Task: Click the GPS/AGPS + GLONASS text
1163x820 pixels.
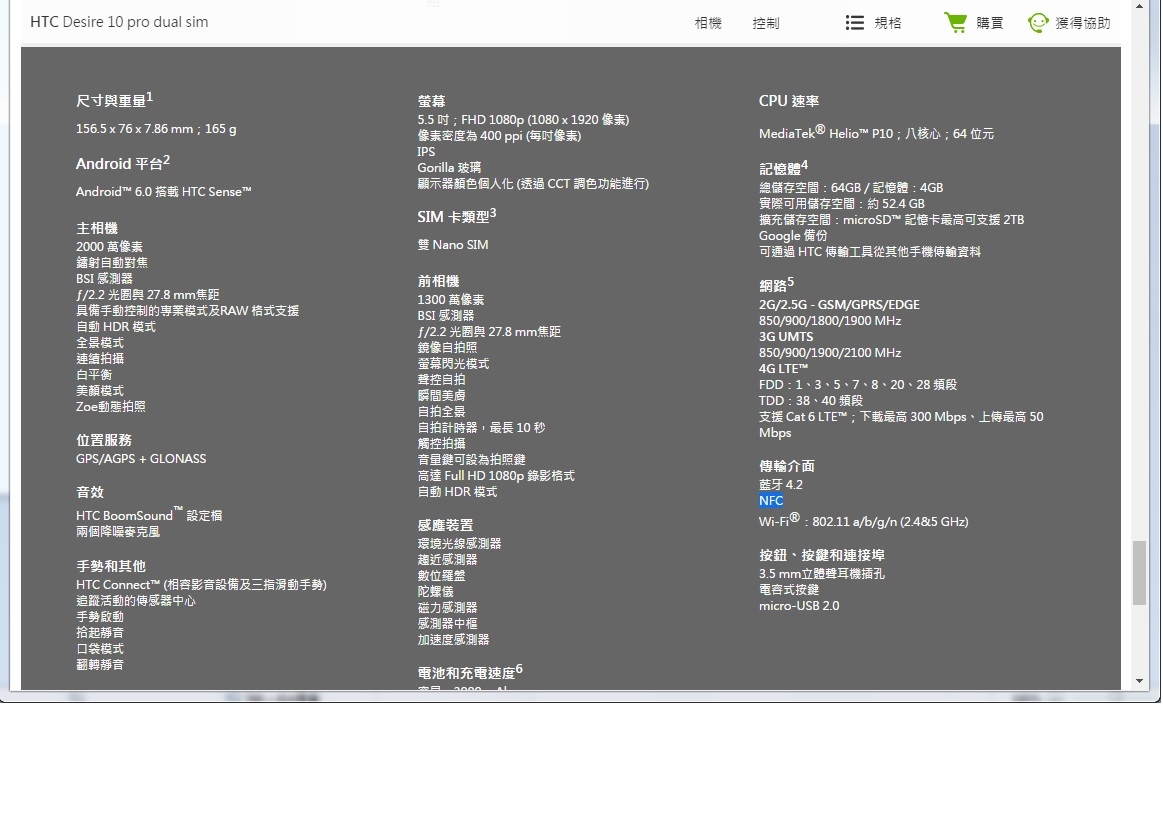Action: [x=141, y=459]
